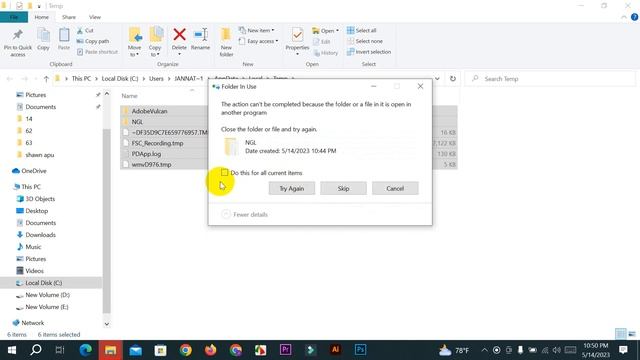Image resolution: width=640 pixels, height=360 pixels.
Task: Select the PDApp.log file
Action: [146, 154]
